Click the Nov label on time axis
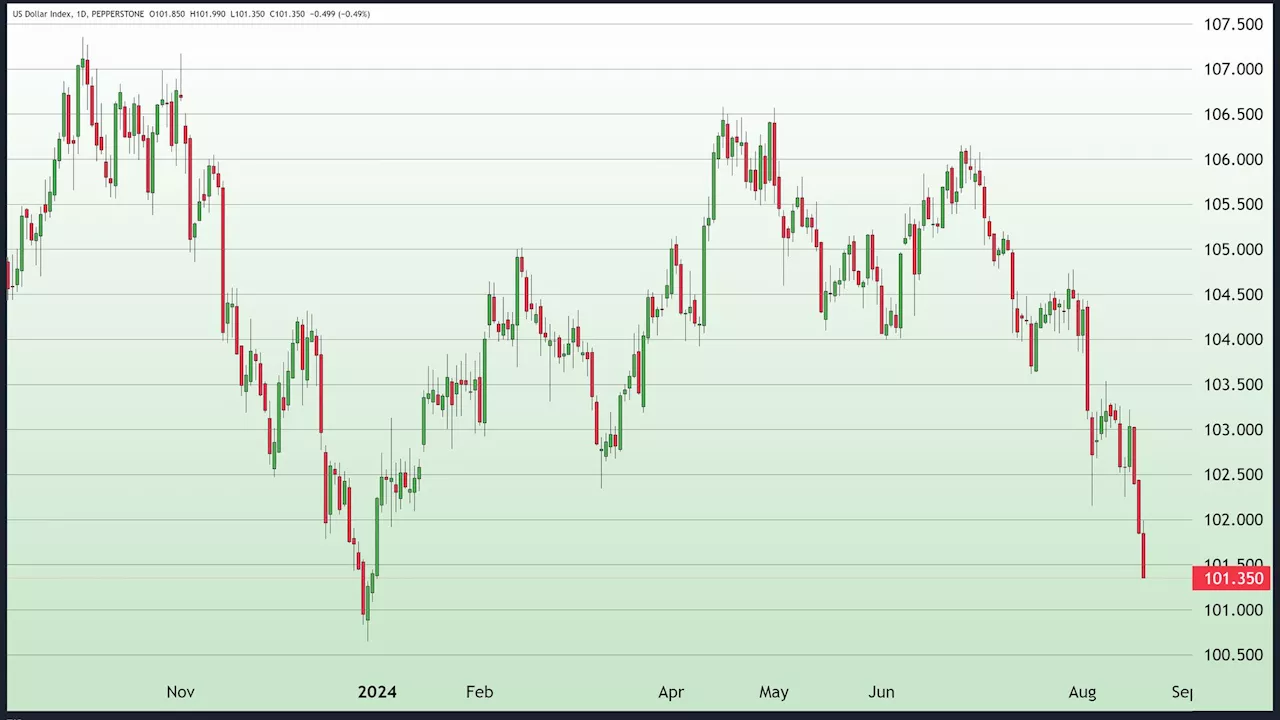1280x720 pixels. coord(180,691)
